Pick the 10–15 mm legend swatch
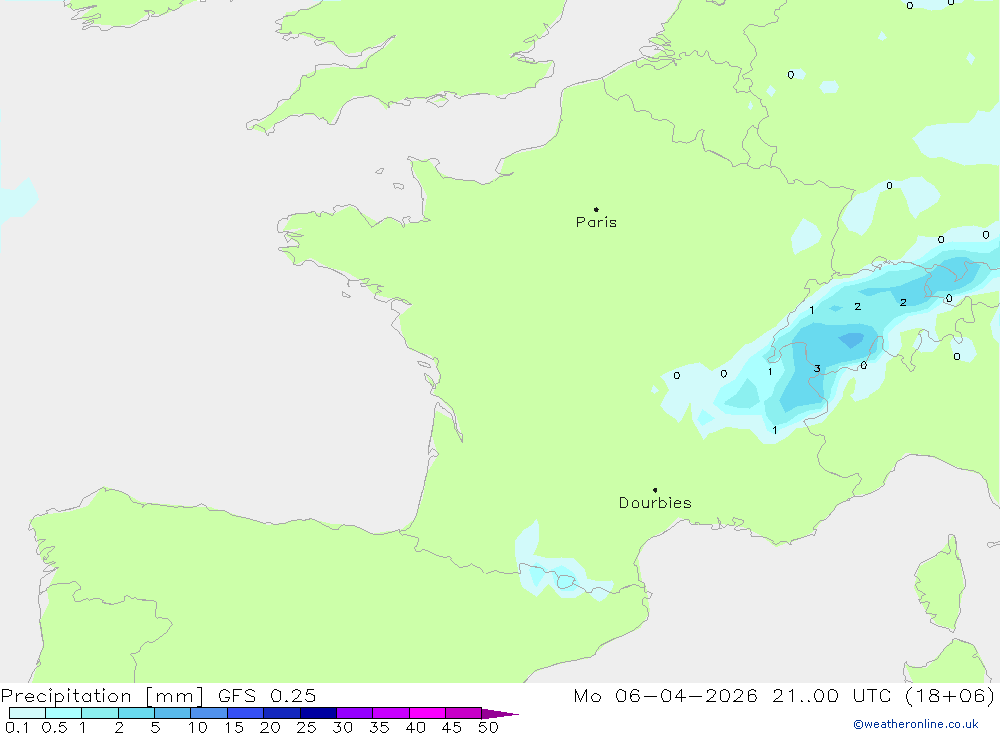 tap(209, 713)
